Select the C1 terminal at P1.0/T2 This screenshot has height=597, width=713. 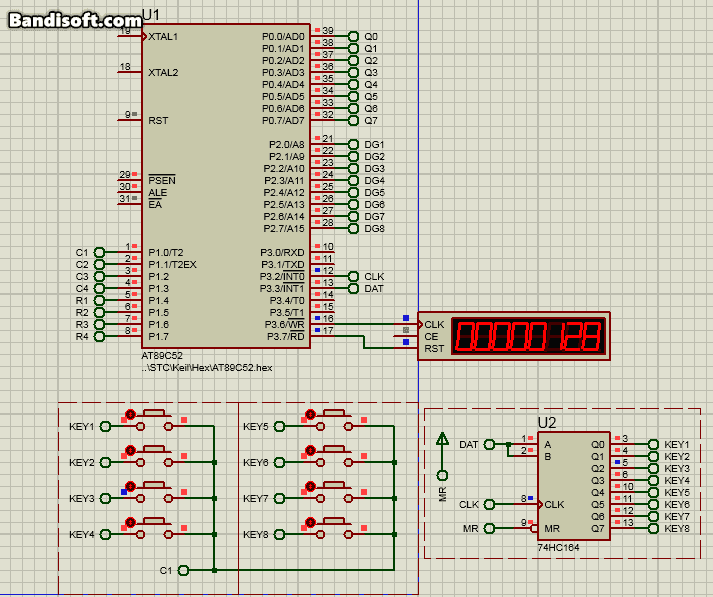(x=99, y=252)
